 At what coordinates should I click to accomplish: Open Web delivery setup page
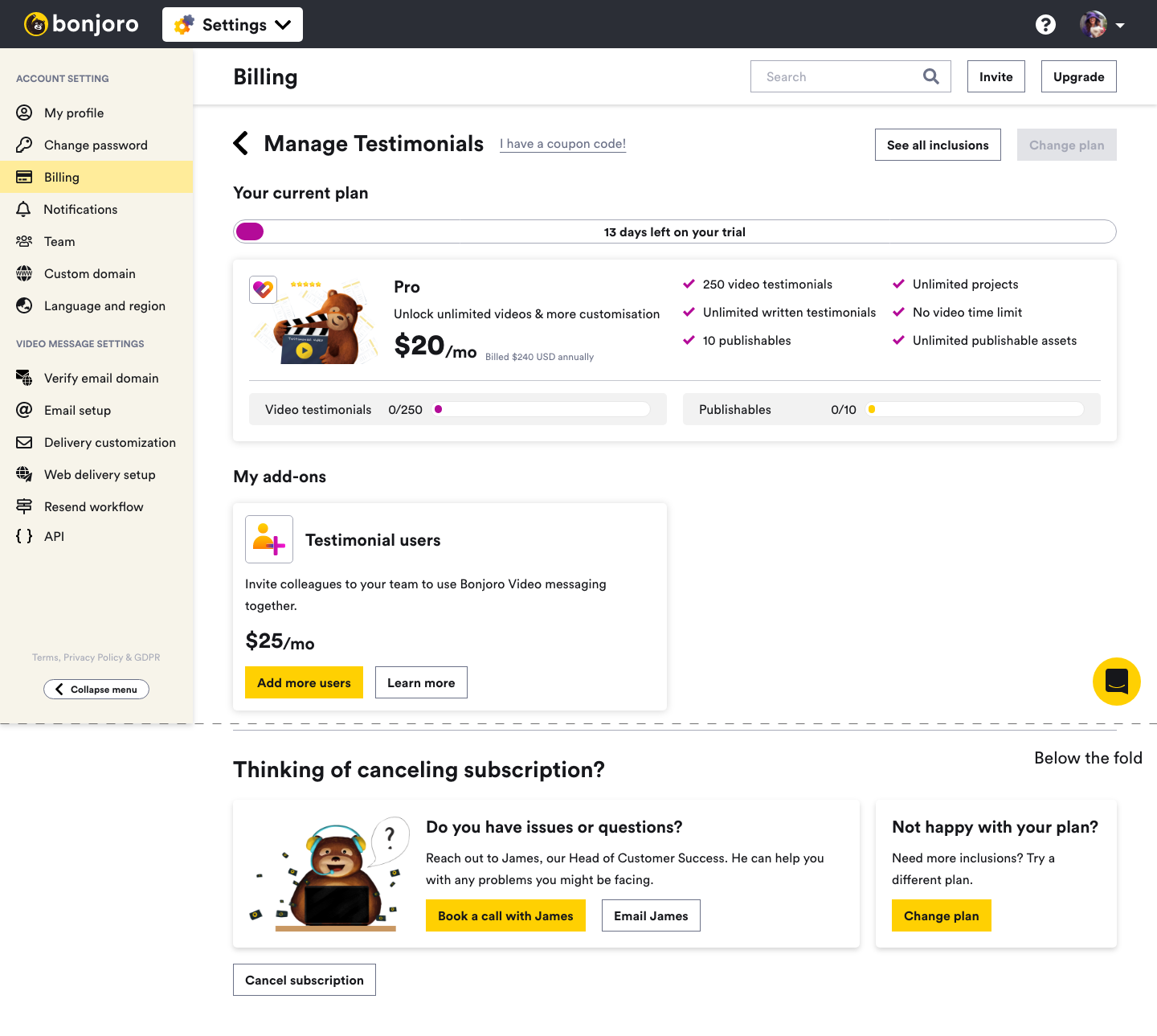click(x=96, y=474)
